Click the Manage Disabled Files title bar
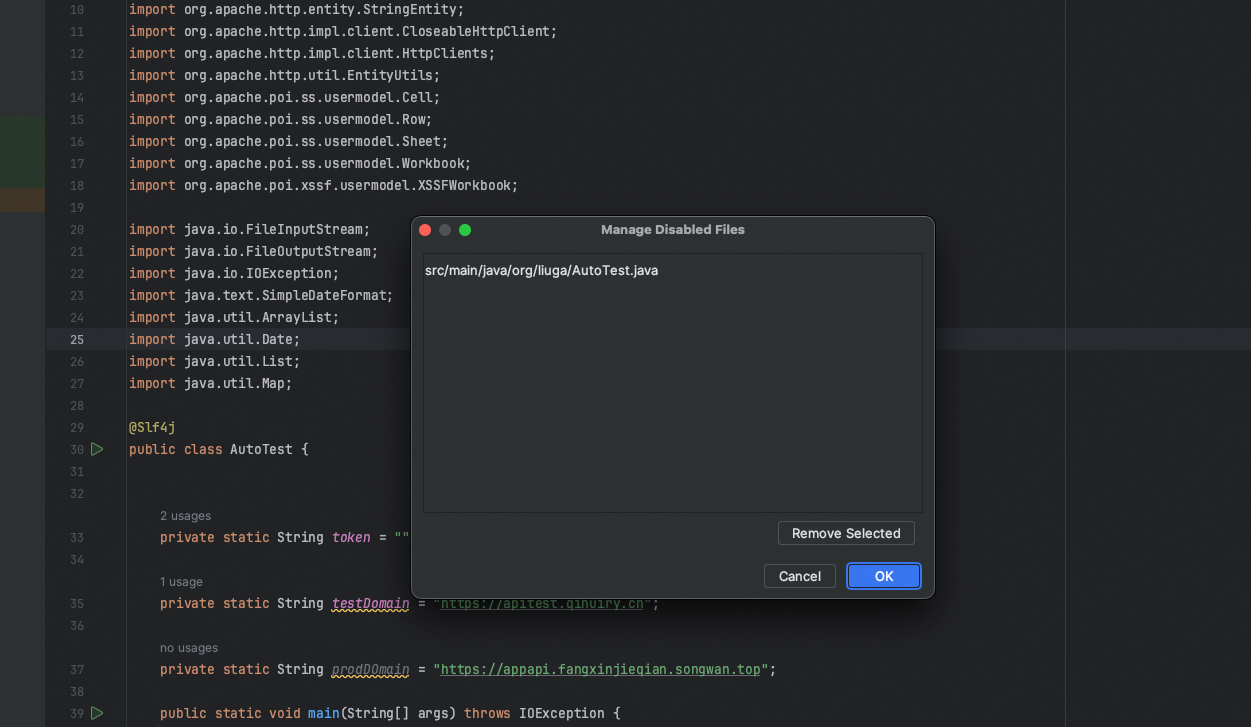Viewport: 1251px width, 727px height. [x=672, y=229]
